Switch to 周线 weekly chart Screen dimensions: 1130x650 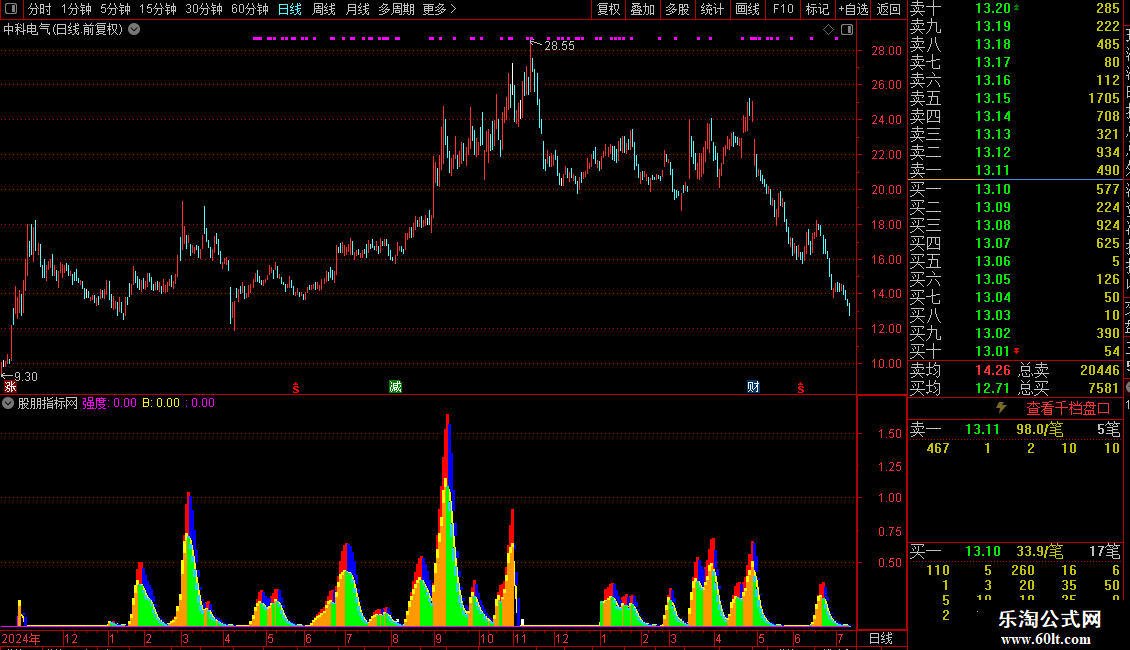tap(324, 9)
